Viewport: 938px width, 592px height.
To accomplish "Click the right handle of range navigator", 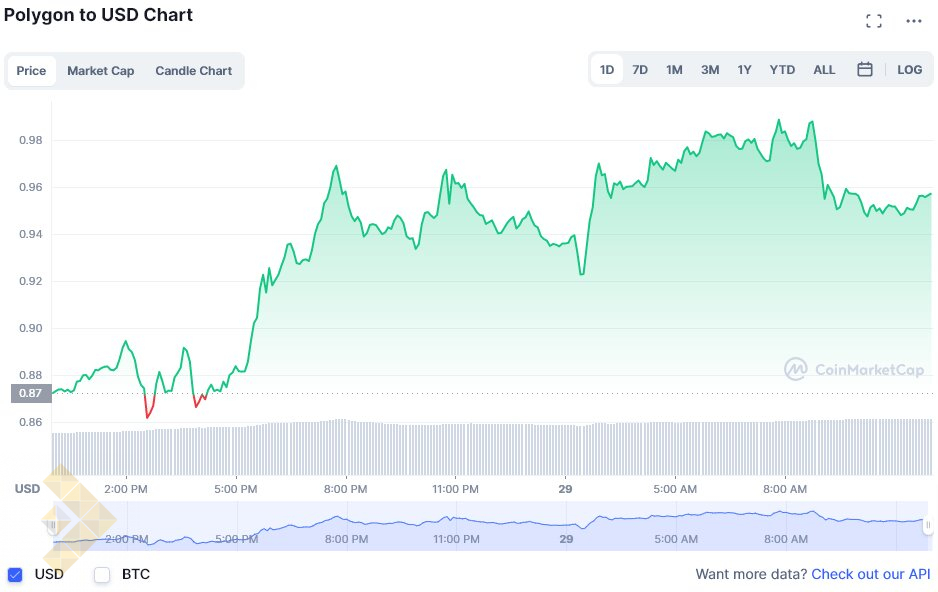I will (928, 525).
